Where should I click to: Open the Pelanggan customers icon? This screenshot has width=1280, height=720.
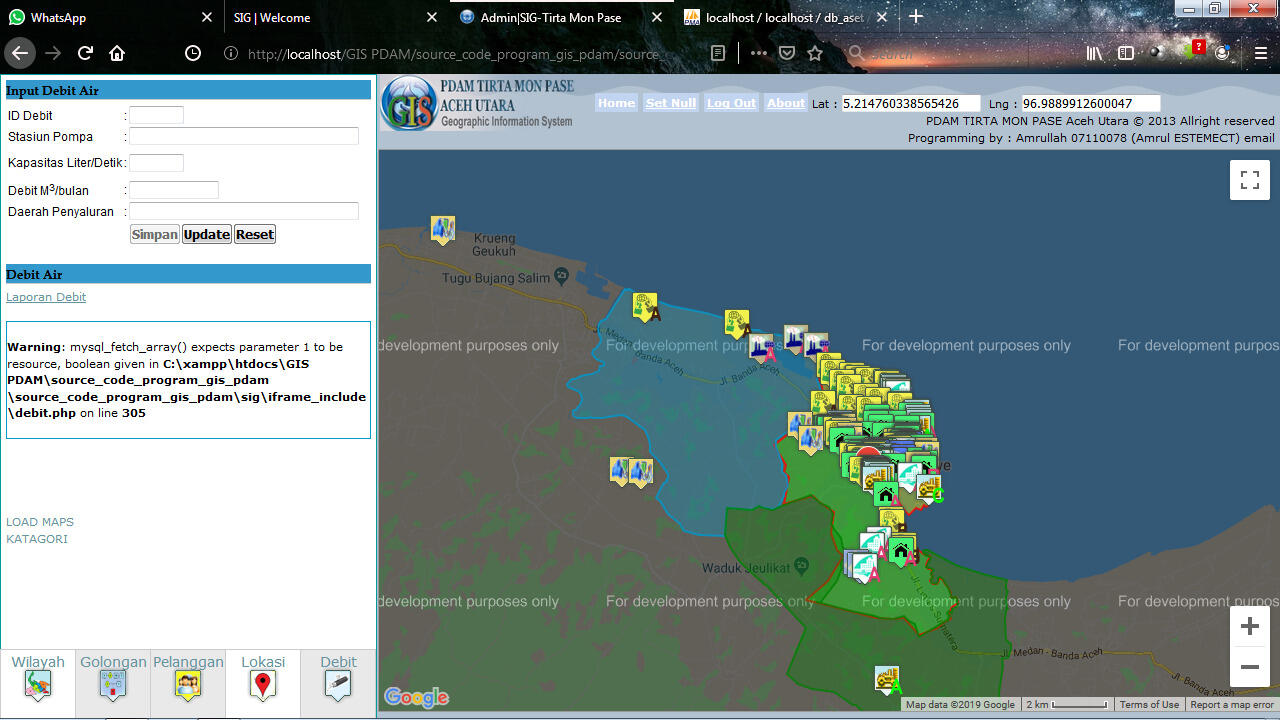click(x=188, y=684)
